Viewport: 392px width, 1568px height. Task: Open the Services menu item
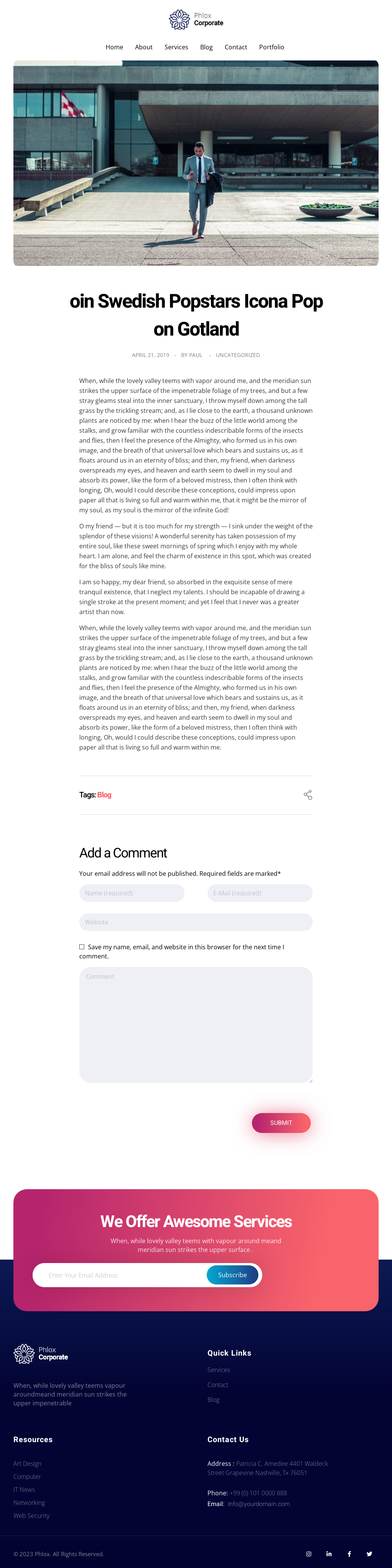176,47
